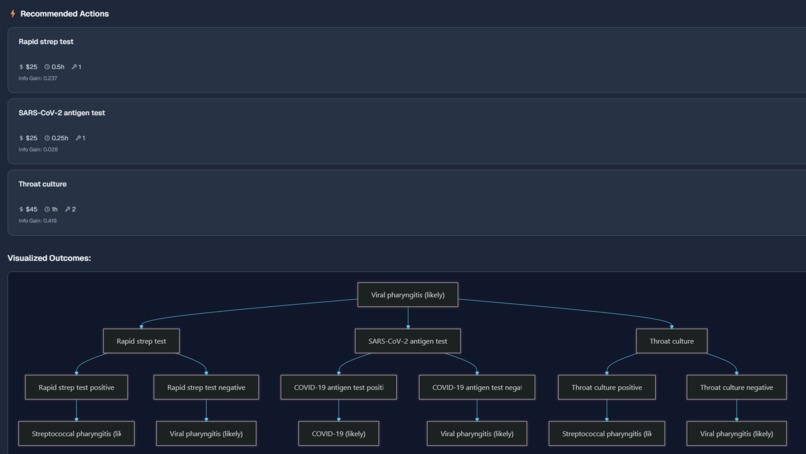The width and height of the screenshot is (806, 454).
Task: Click the $45 cost of Throat culture
Action: click(31, 209)
